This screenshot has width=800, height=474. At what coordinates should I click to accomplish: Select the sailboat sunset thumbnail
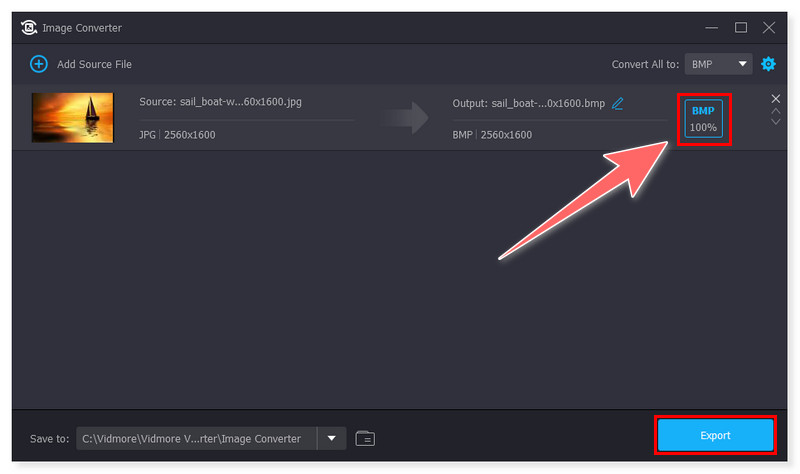click(x=72, y=118)
